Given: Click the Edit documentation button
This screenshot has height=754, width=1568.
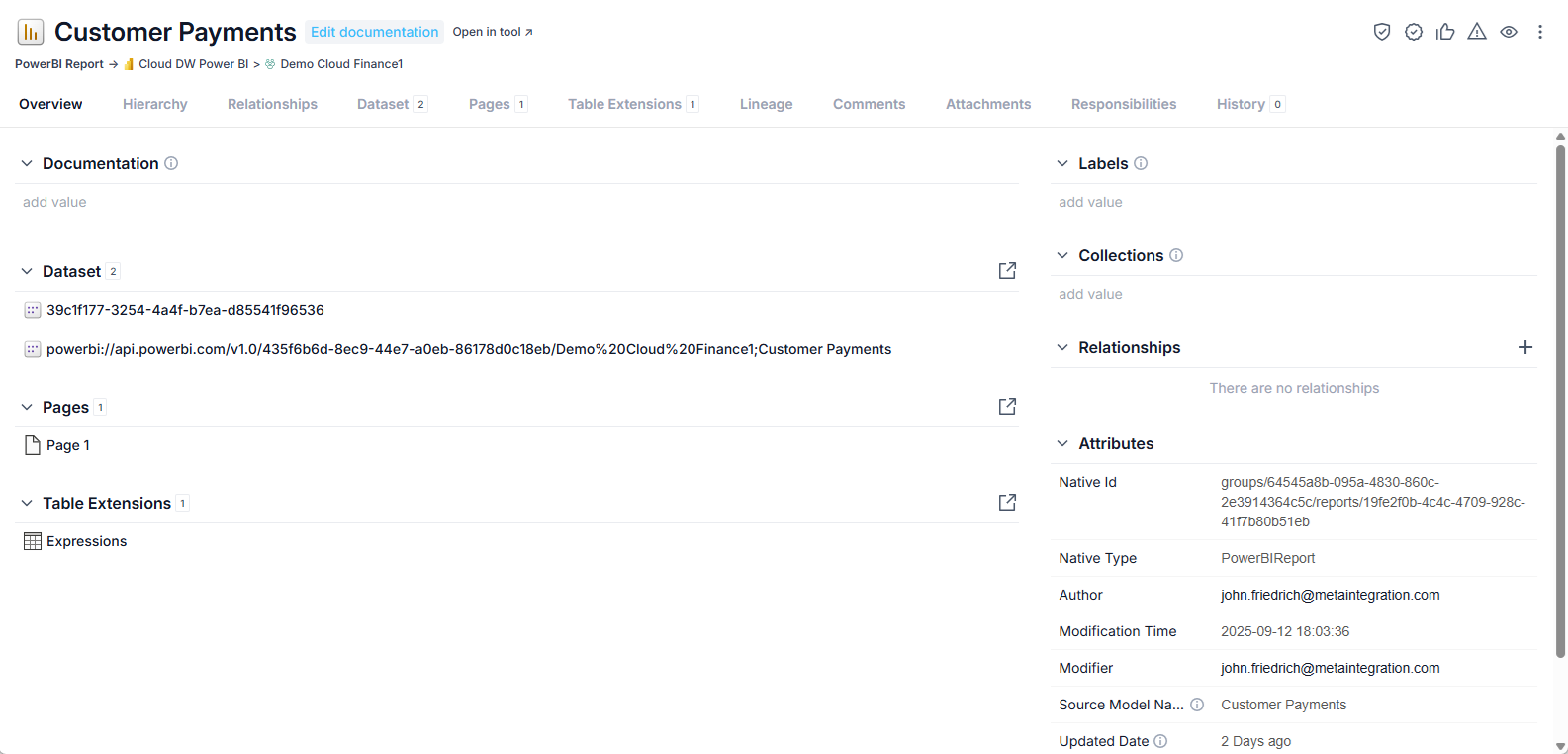Looking at the screenshot, I should pyautogui.click(x=374, y=32).
